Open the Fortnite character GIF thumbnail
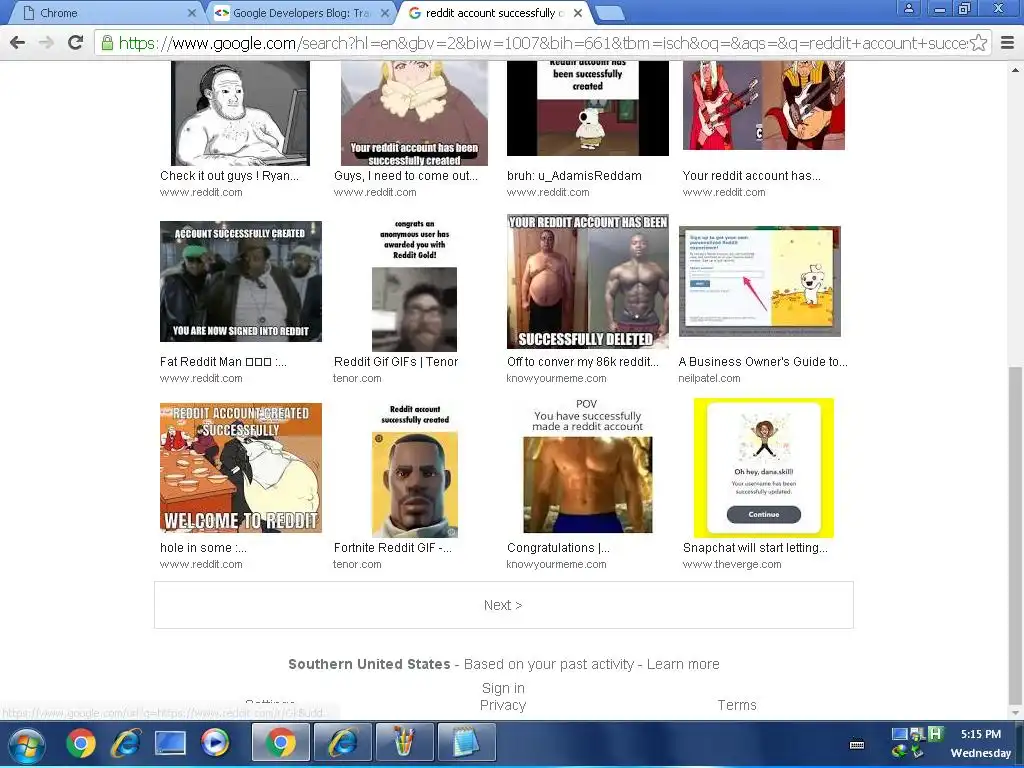This screenshot has height=768, width=1024. coord(415,471)
